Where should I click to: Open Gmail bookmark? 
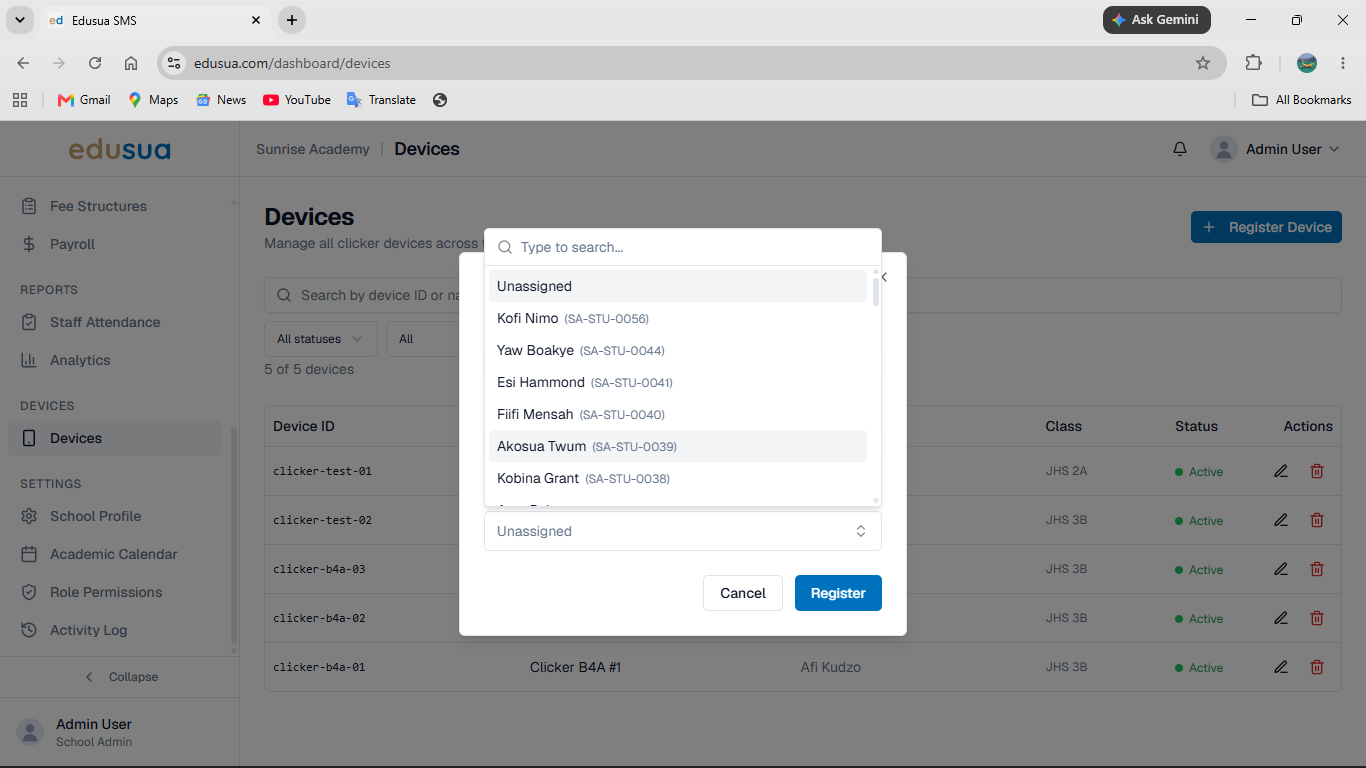(x=84, y=100)
